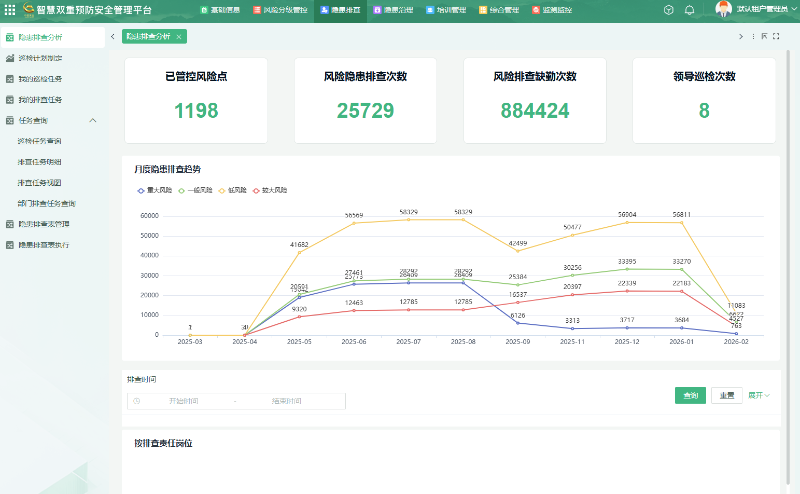Click the tab scroll-right arrow

pos(741,36)
